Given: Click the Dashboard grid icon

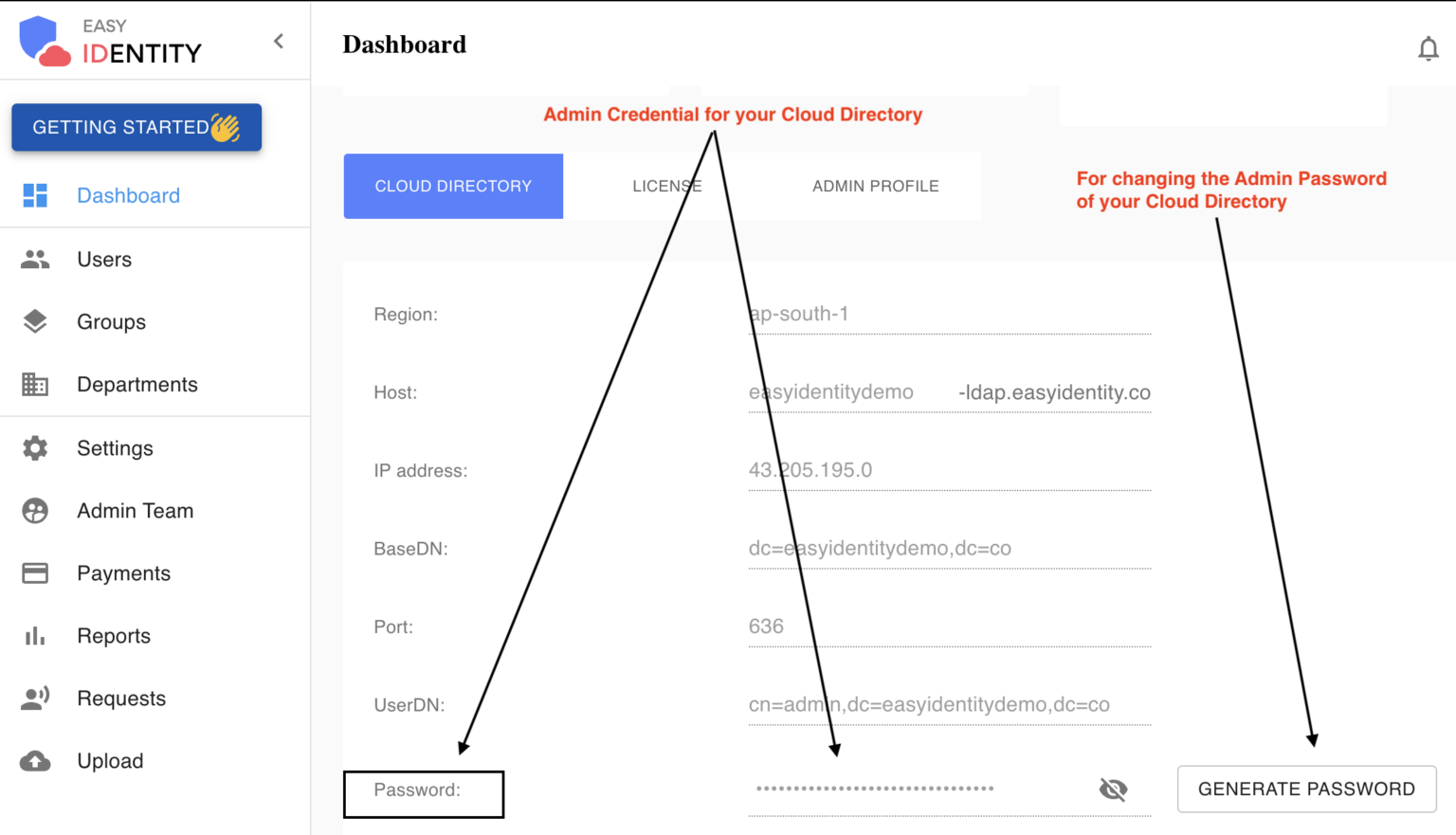Looking at the screenshot, I should [x=35, y=195].
